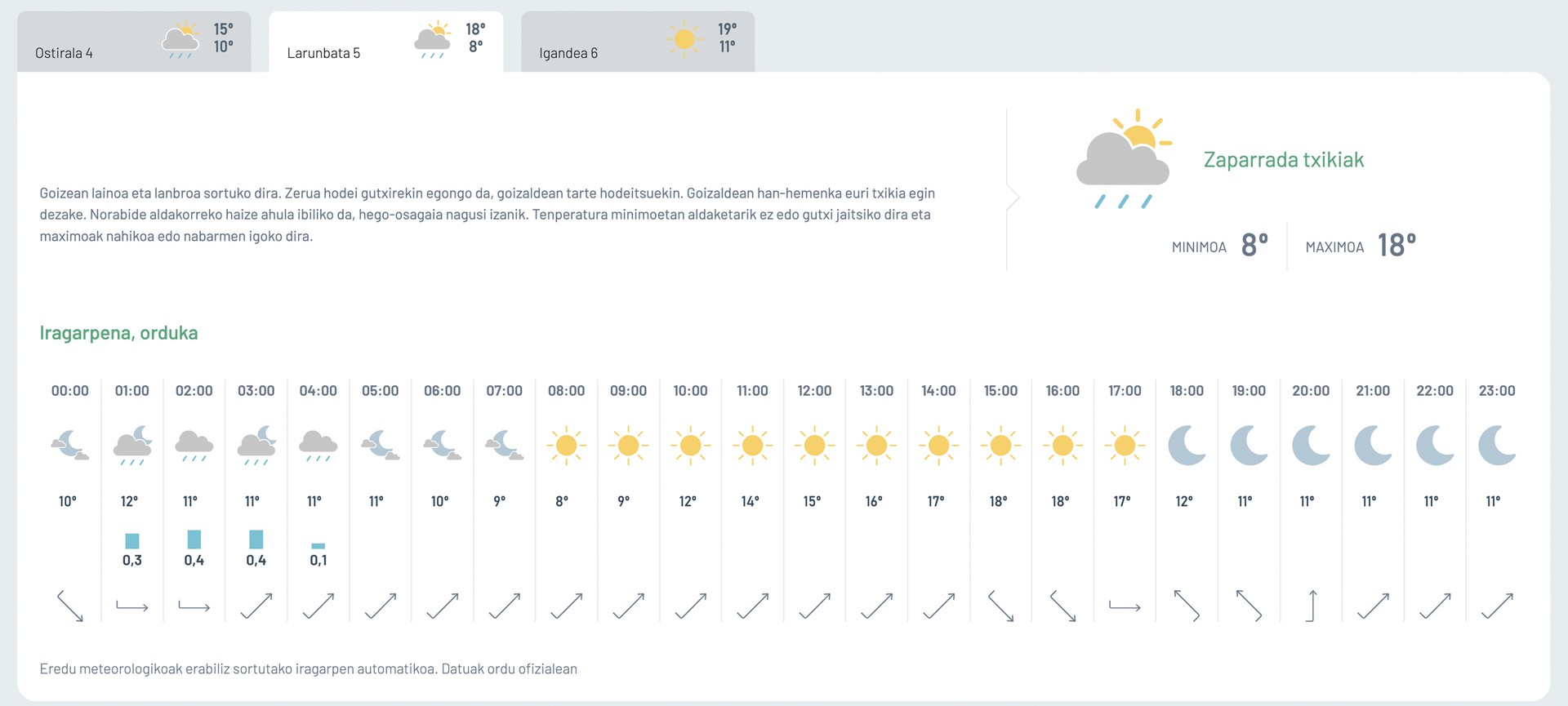Click the 01:00 wind direction arrow
This screenshot has width=1568, height=706.
(132, 606)
